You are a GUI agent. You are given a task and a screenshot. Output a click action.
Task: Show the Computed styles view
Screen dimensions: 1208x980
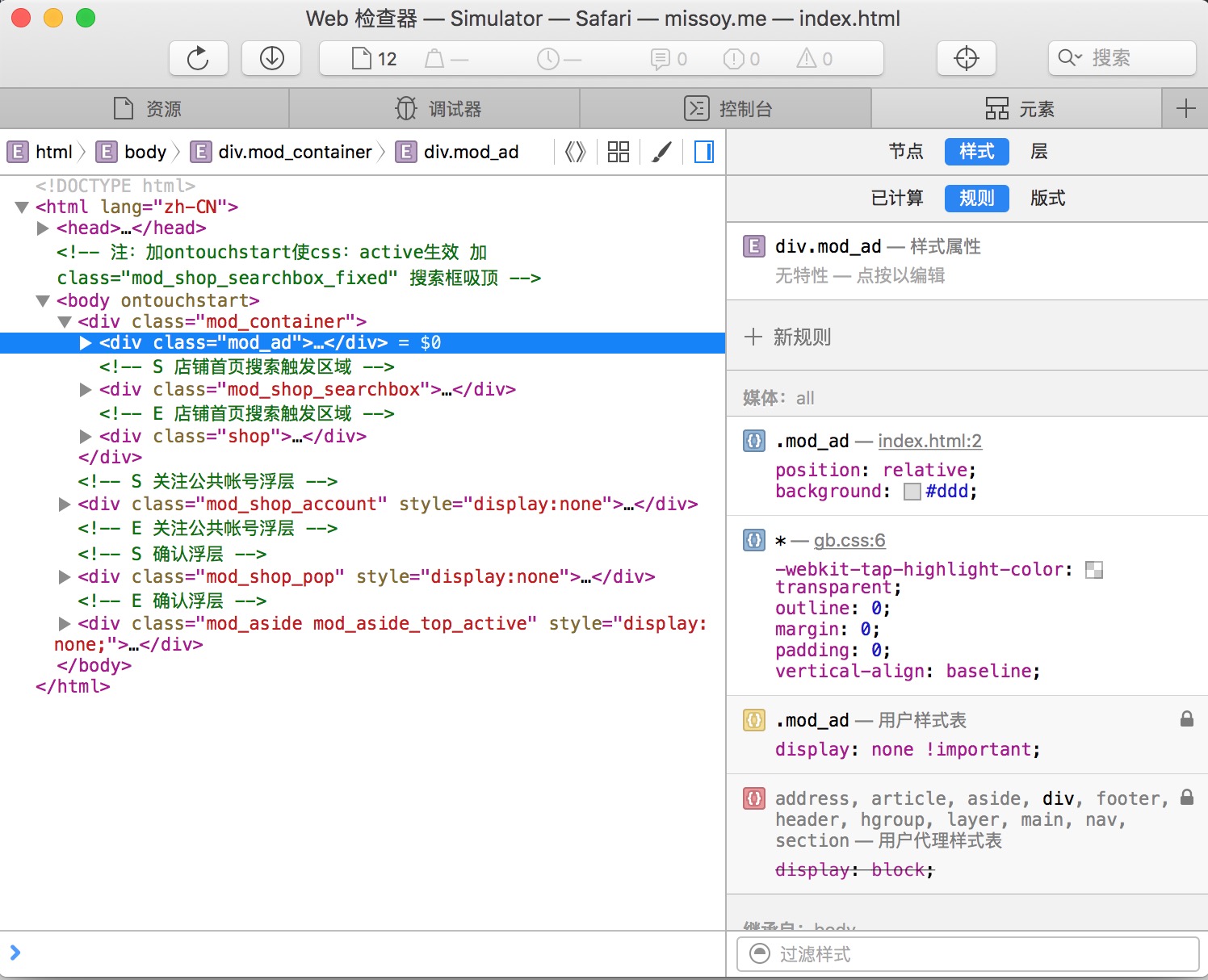[897, 198]
